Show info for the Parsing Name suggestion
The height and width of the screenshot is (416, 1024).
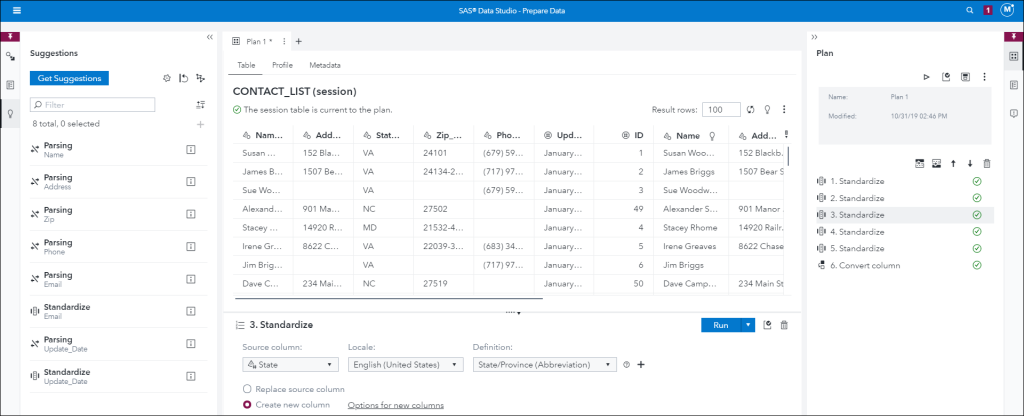click(191, 149)
